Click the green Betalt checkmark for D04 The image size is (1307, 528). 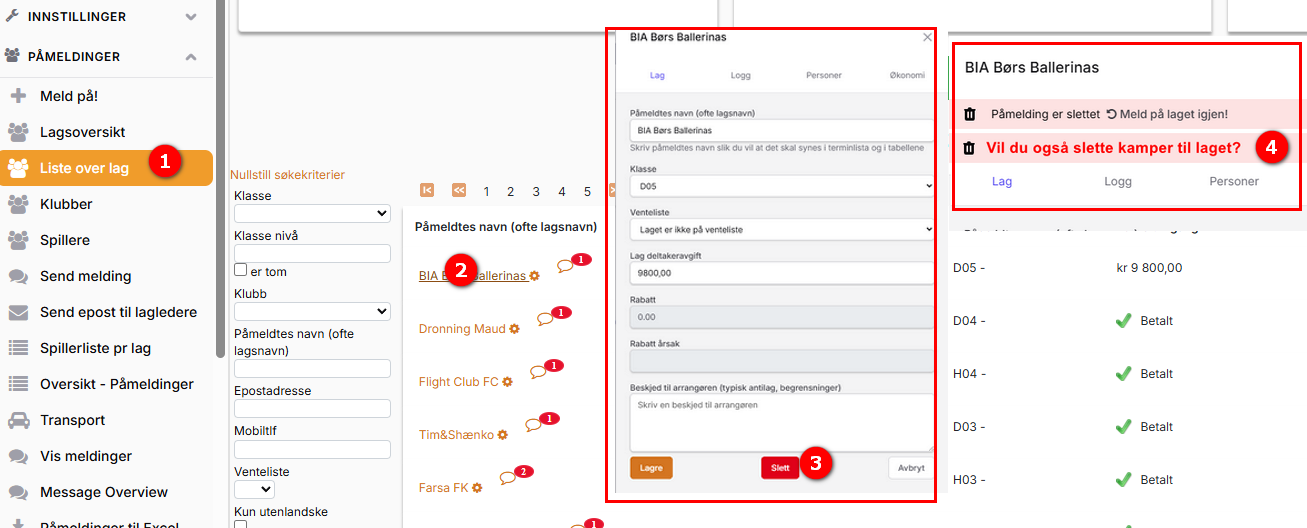click(x=1123, y=321)
